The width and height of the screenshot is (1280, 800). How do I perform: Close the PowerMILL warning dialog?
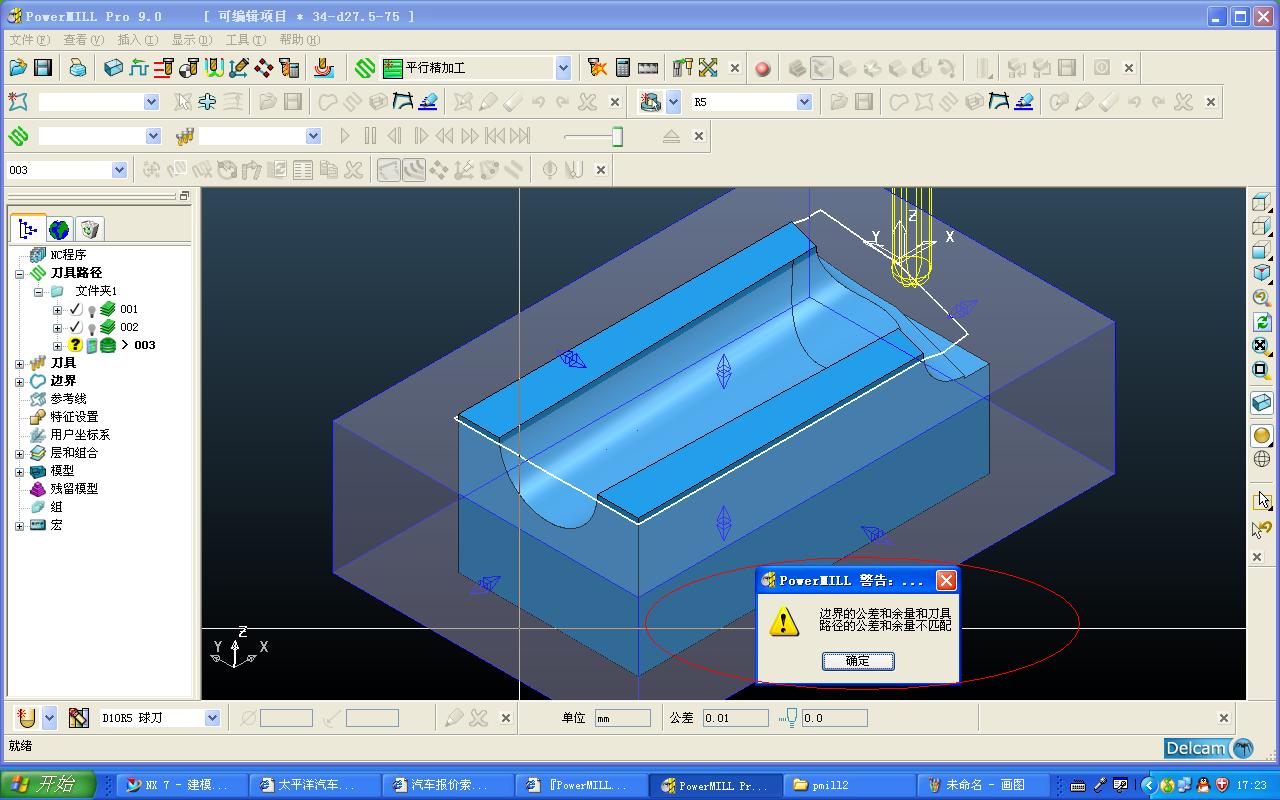pyautogui.click(x=946, y=581)
